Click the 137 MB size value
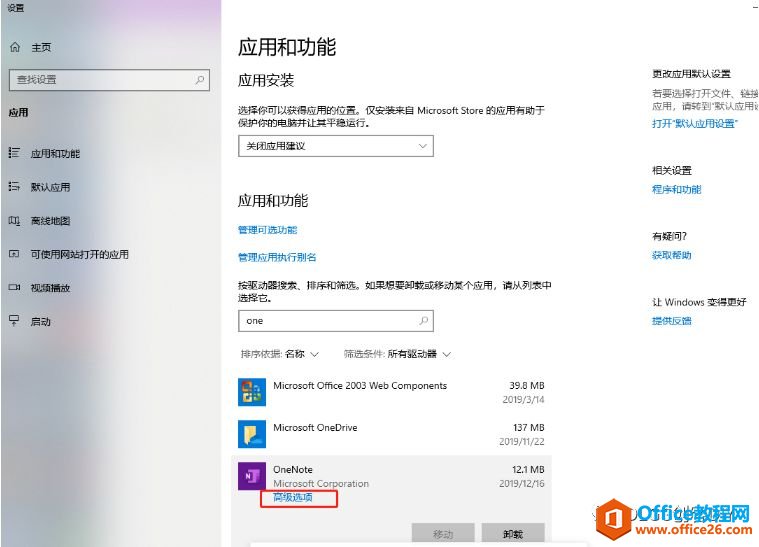The image size is (759, 547). click(529, 427)
